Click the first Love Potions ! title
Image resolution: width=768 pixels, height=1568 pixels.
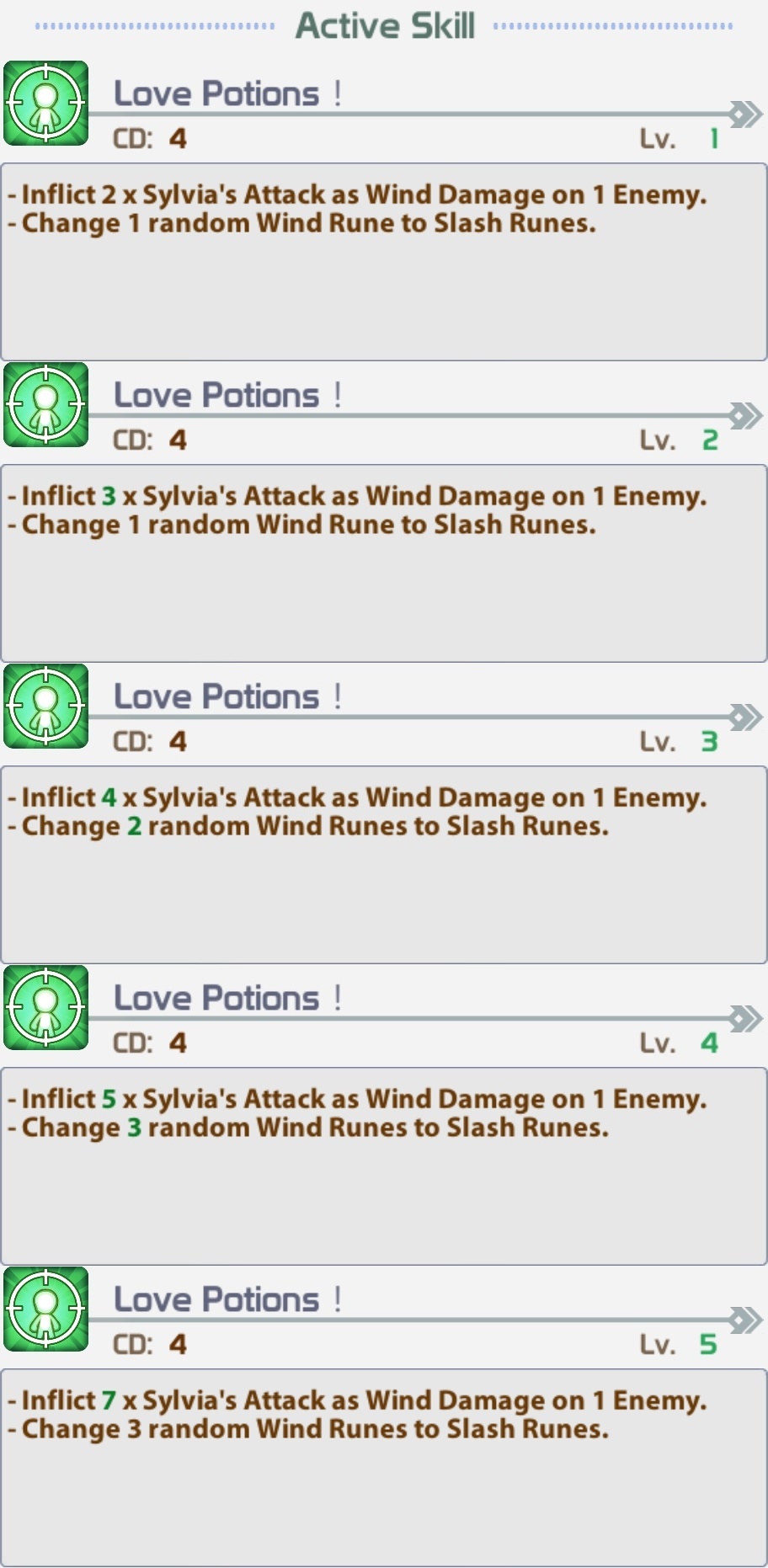point(227,93)
